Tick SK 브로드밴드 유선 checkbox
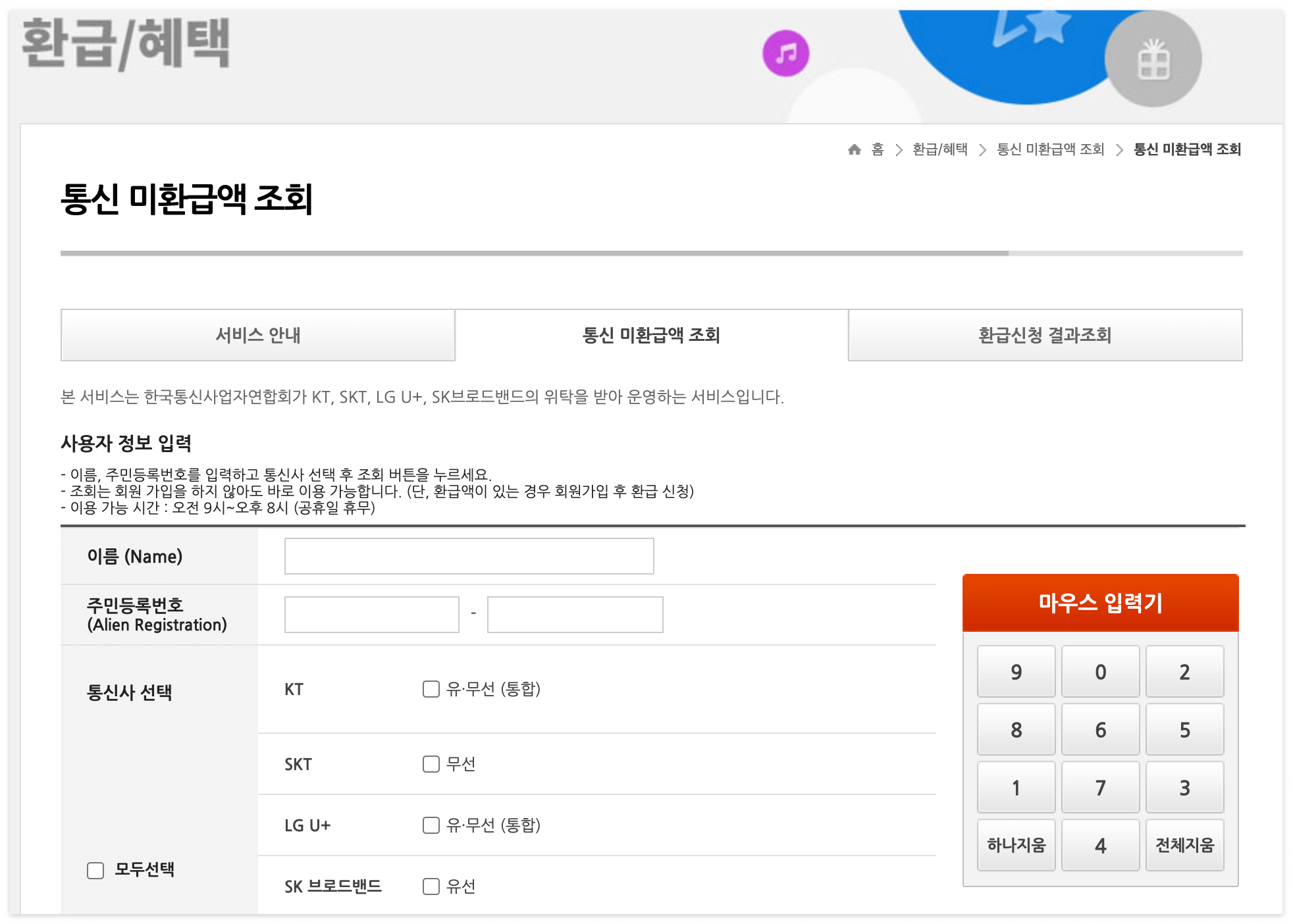1293x924 pixels. click(431, 886)
